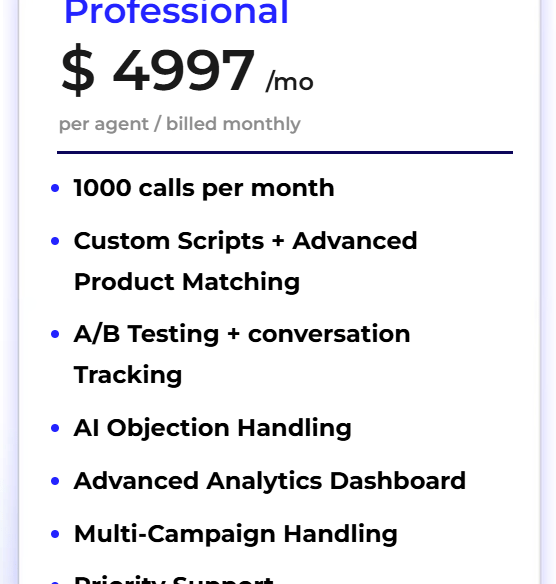Select the bullet beside Custom Scripts
Viewport: 556px width, 584px height.
click(55, 241)
